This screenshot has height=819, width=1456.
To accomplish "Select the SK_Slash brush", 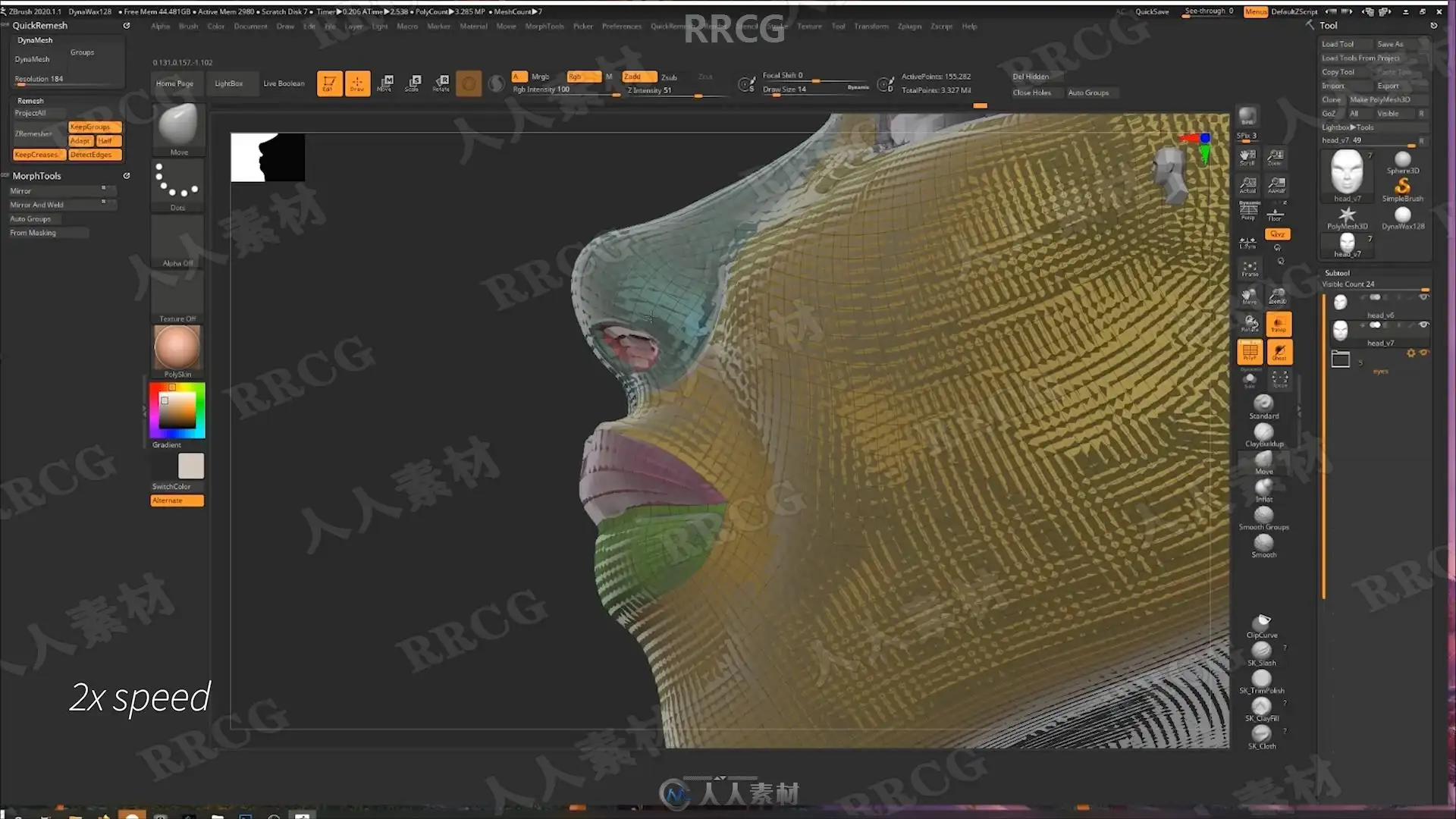I will (1262, 654).
